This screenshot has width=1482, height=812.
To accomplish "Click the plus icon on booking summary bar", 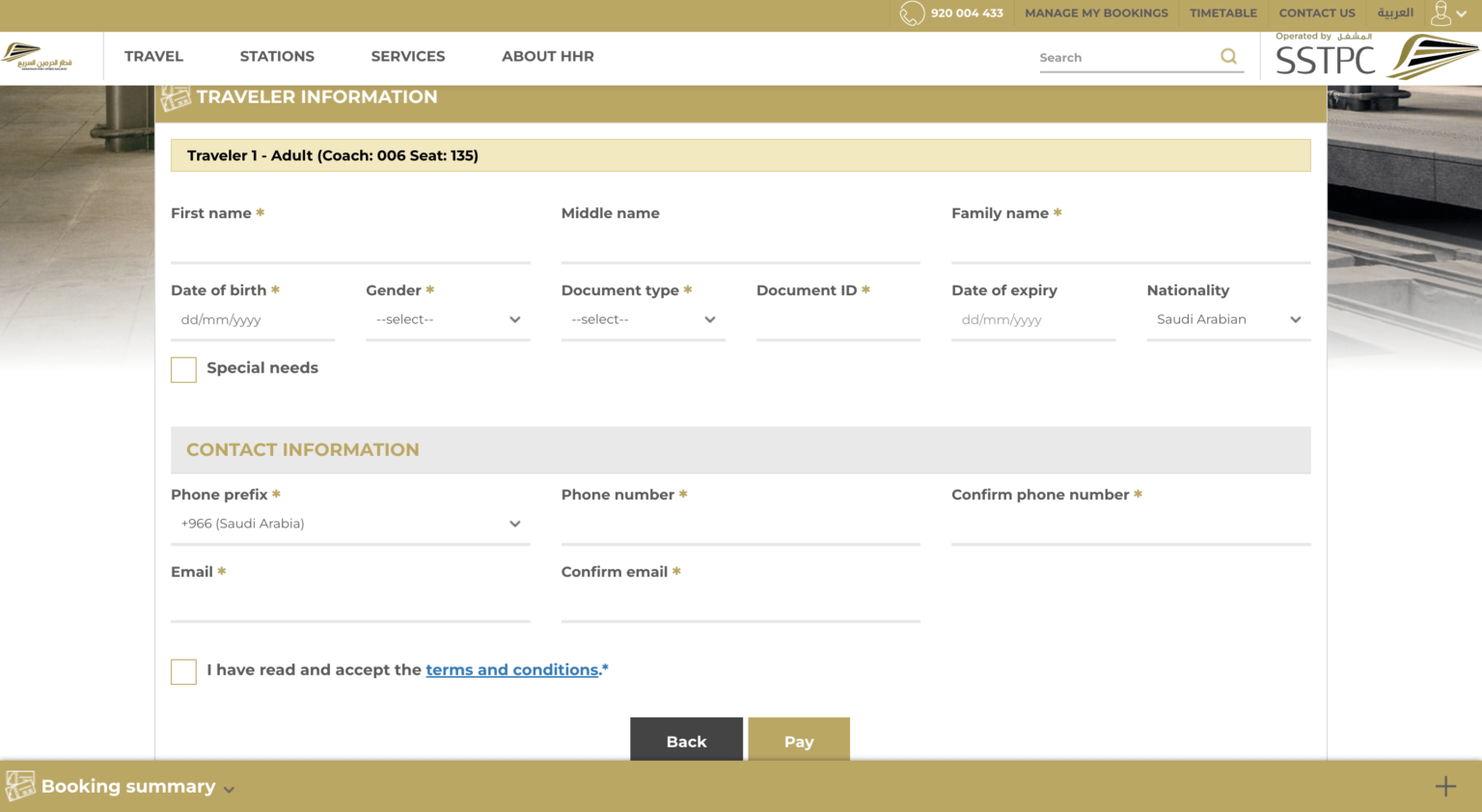I will 1444,787.
